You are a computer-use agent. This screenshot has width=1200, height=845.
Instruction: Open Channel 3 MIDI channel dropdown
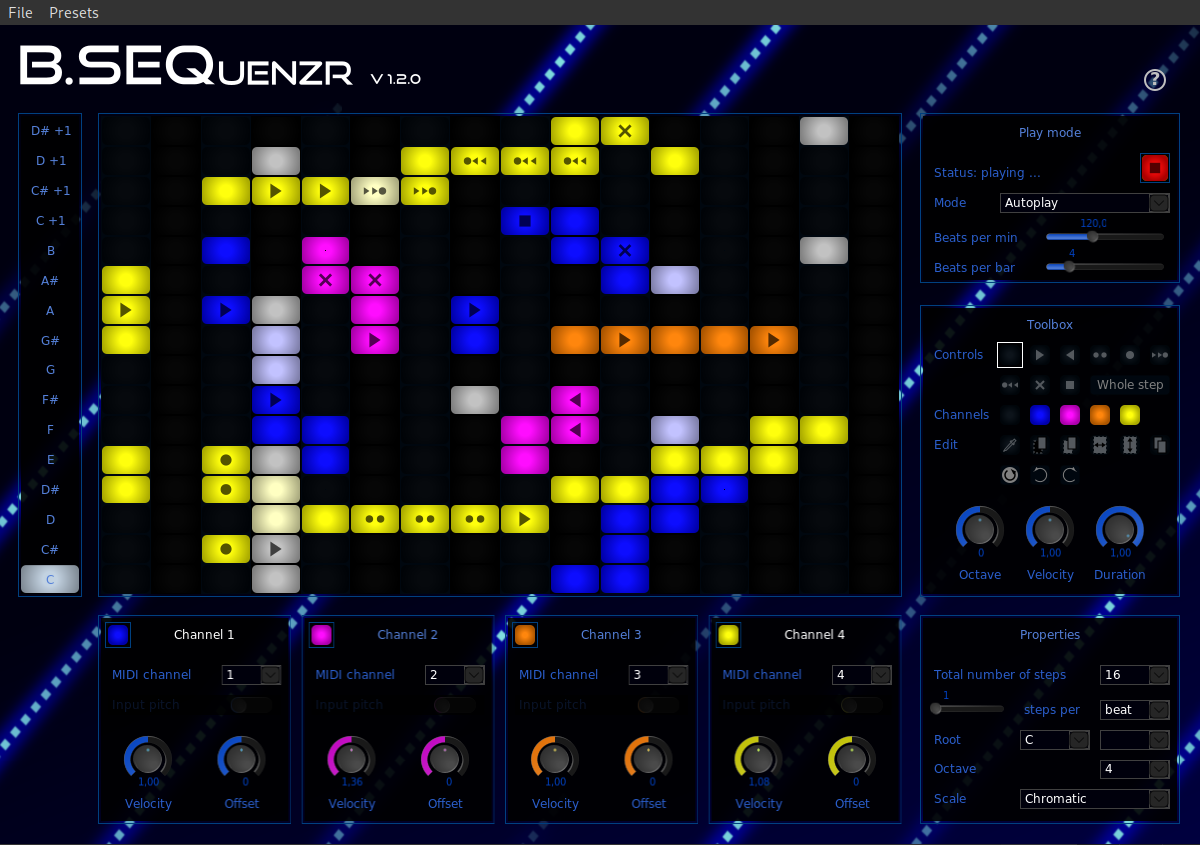click(x=658, y=675)
